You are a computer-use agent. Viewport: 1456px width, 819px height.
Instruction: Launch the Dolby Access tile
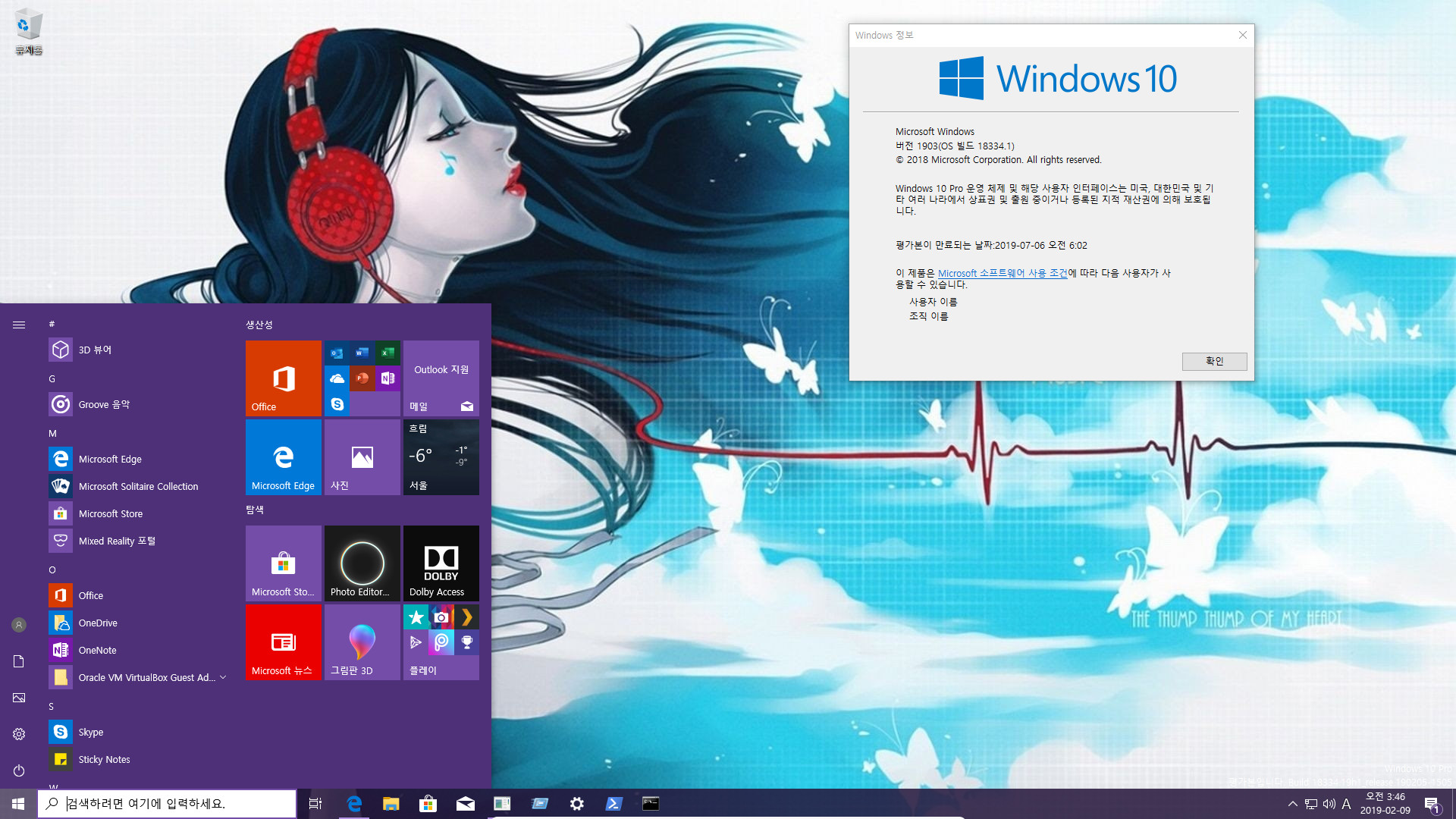[441, 563]
